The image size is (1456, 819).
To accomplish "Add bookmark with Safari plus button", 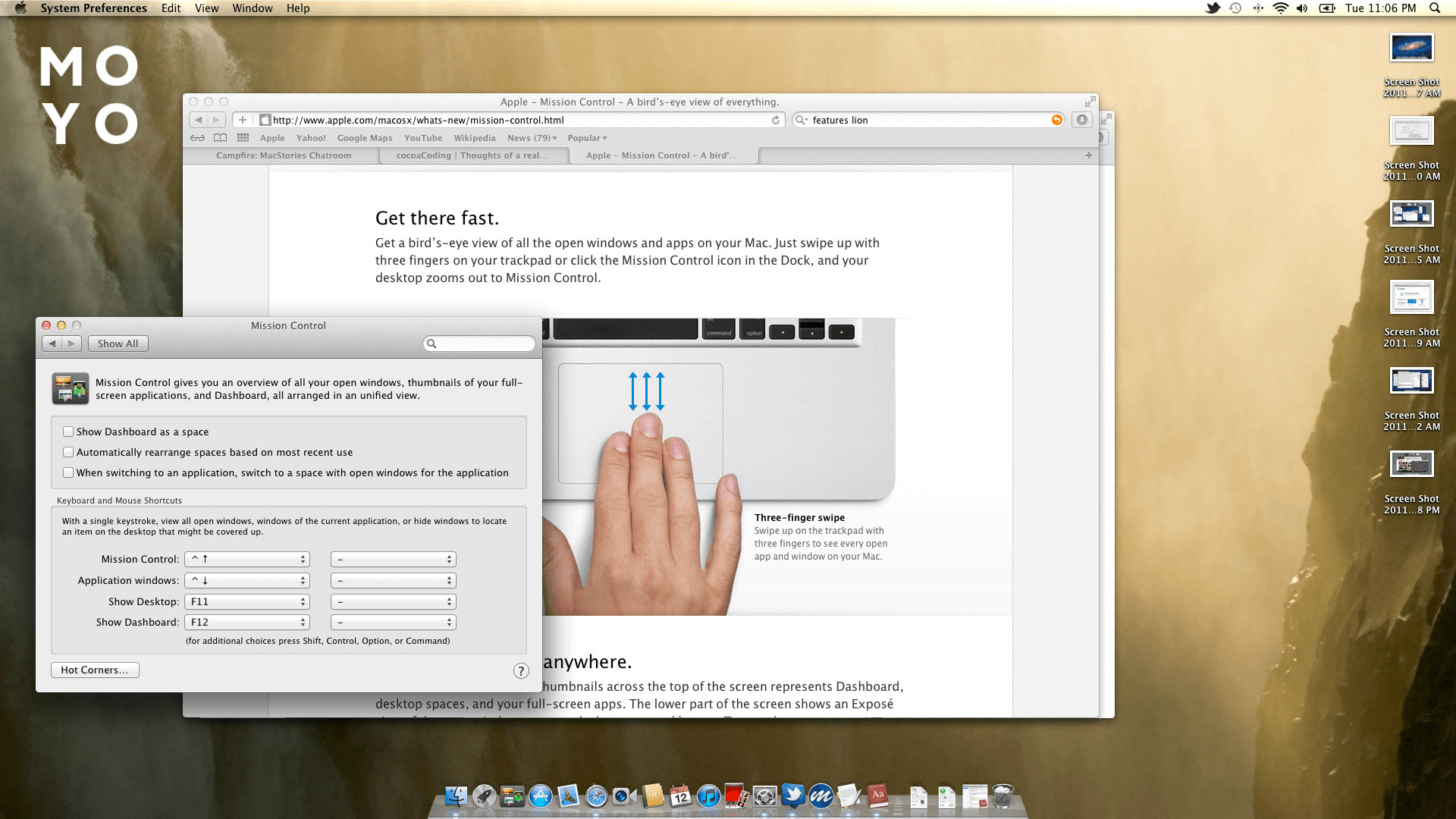I will point(243,120).
